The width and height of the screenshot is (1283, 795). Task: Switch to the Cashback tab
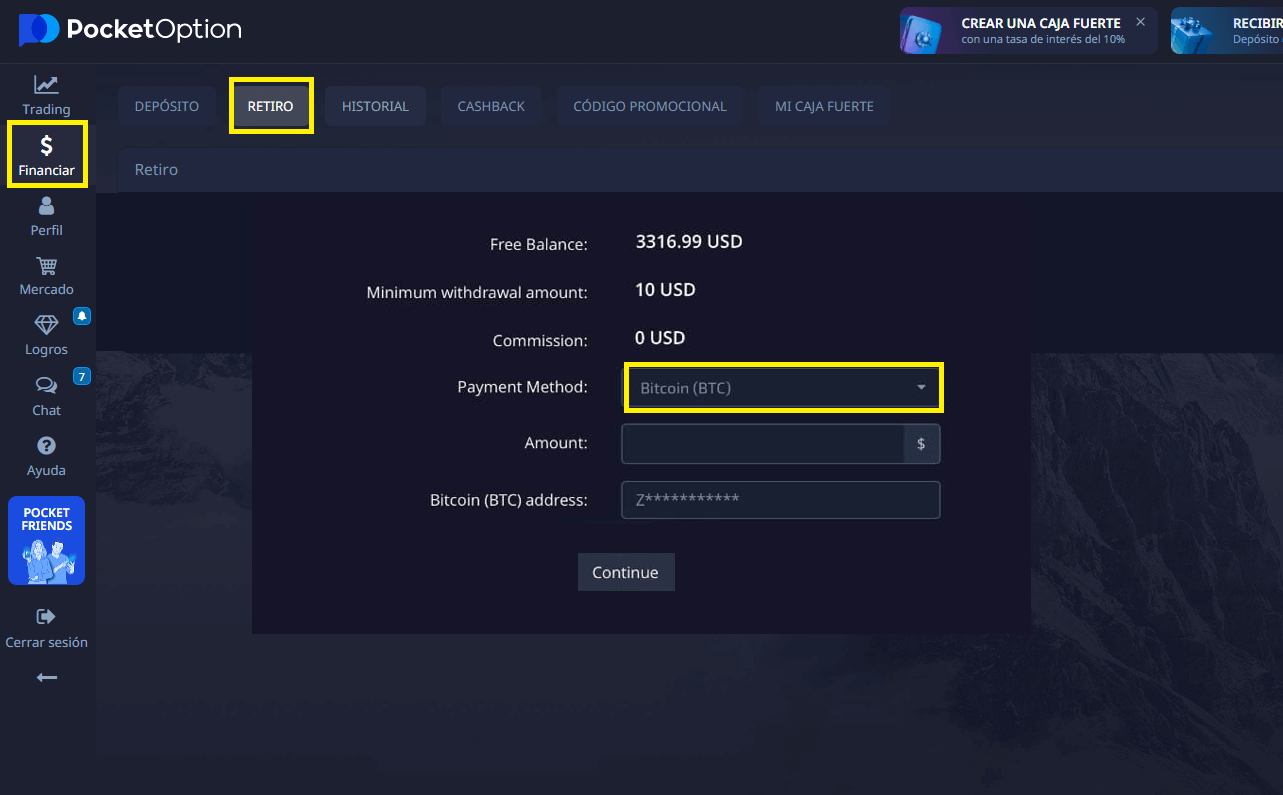(x=491, y=106)
